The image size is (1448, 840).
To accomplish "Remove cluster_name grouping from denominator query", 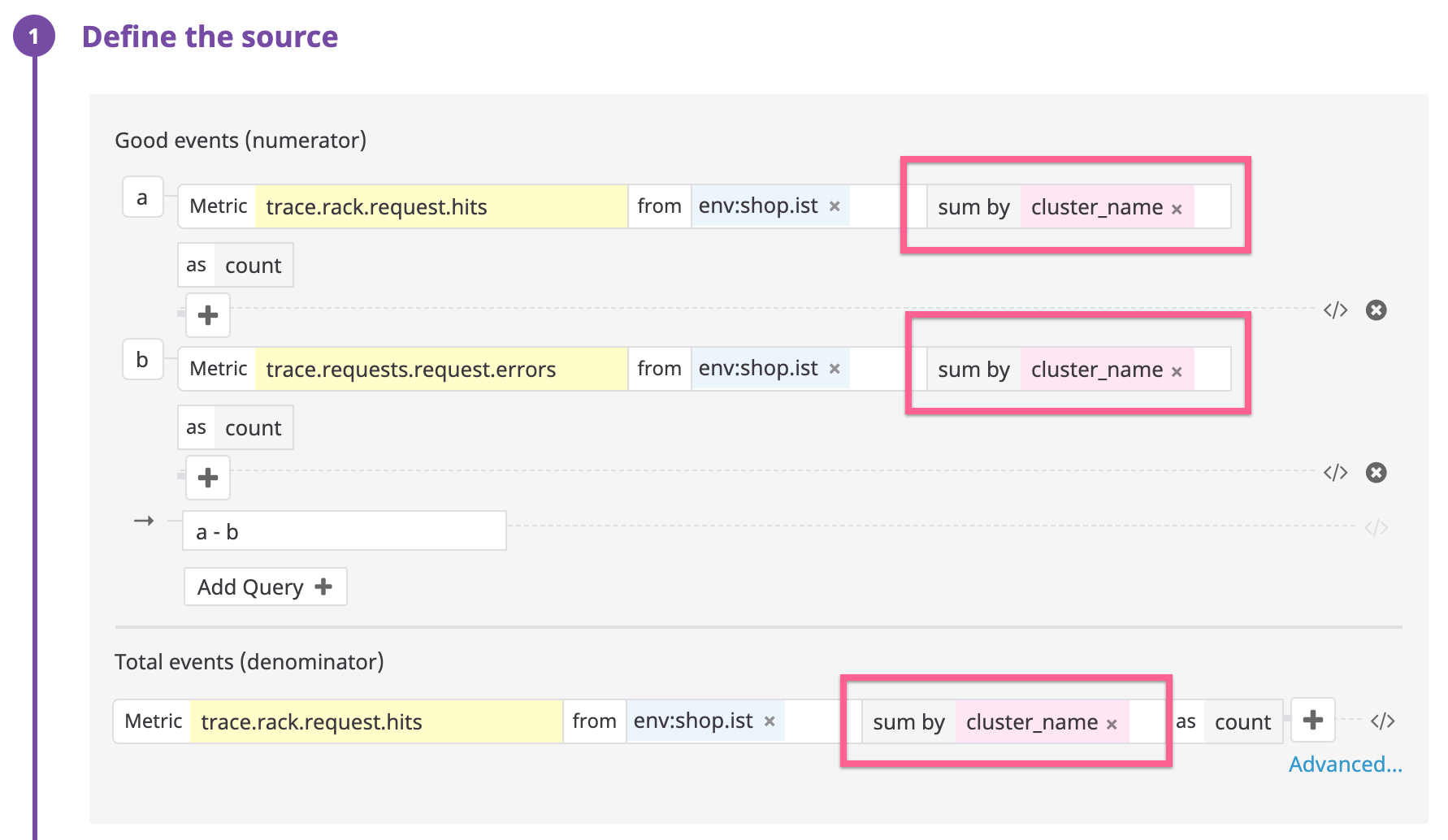I will (x=1112, y=725).
